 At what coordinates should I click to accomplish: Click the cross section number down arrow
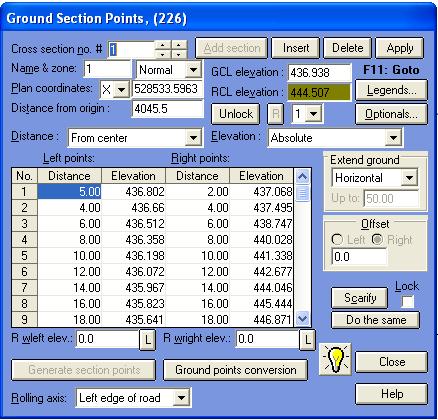[163, 54]
